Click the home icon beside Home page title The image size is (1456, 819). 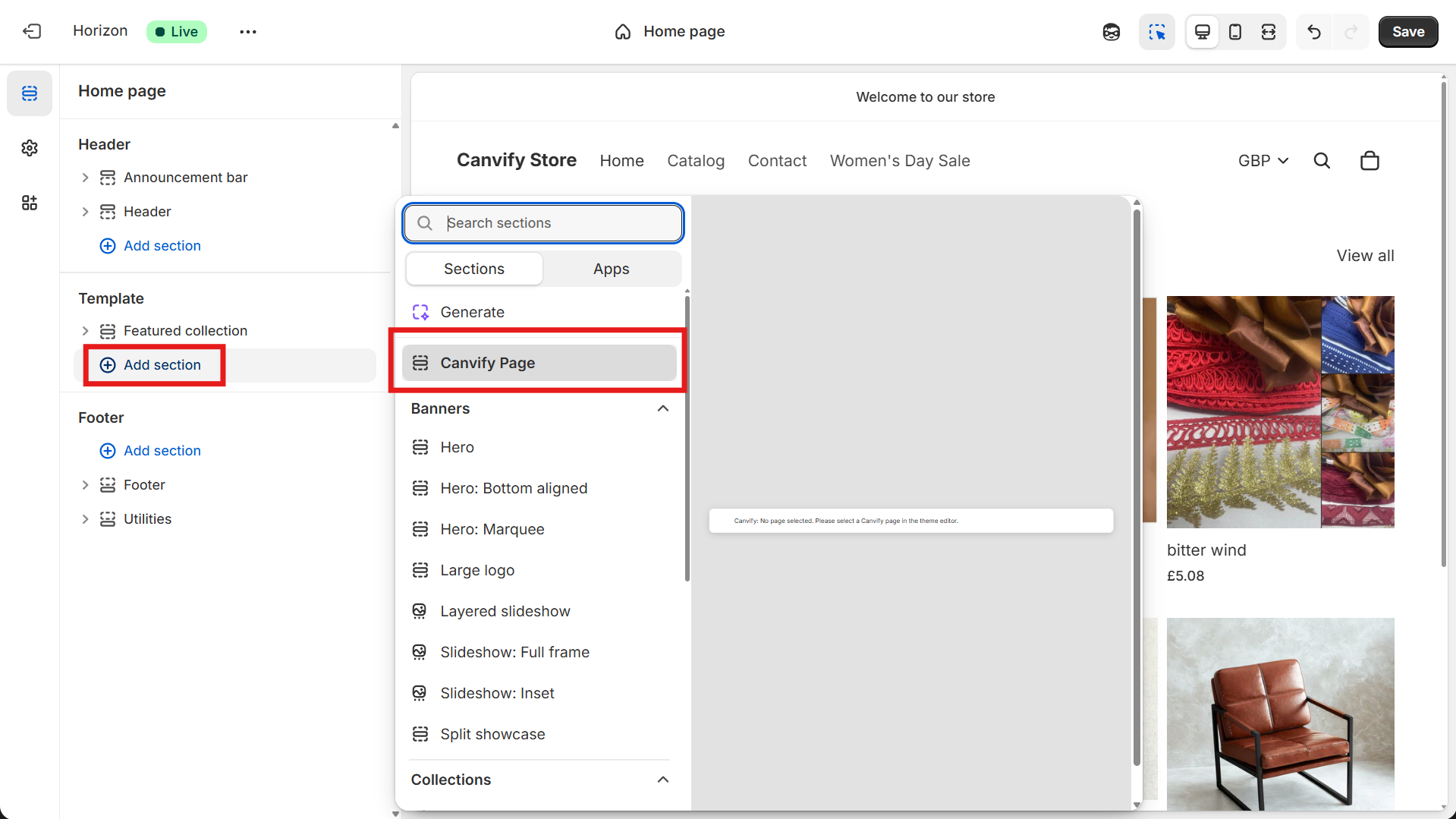point(622,32)
